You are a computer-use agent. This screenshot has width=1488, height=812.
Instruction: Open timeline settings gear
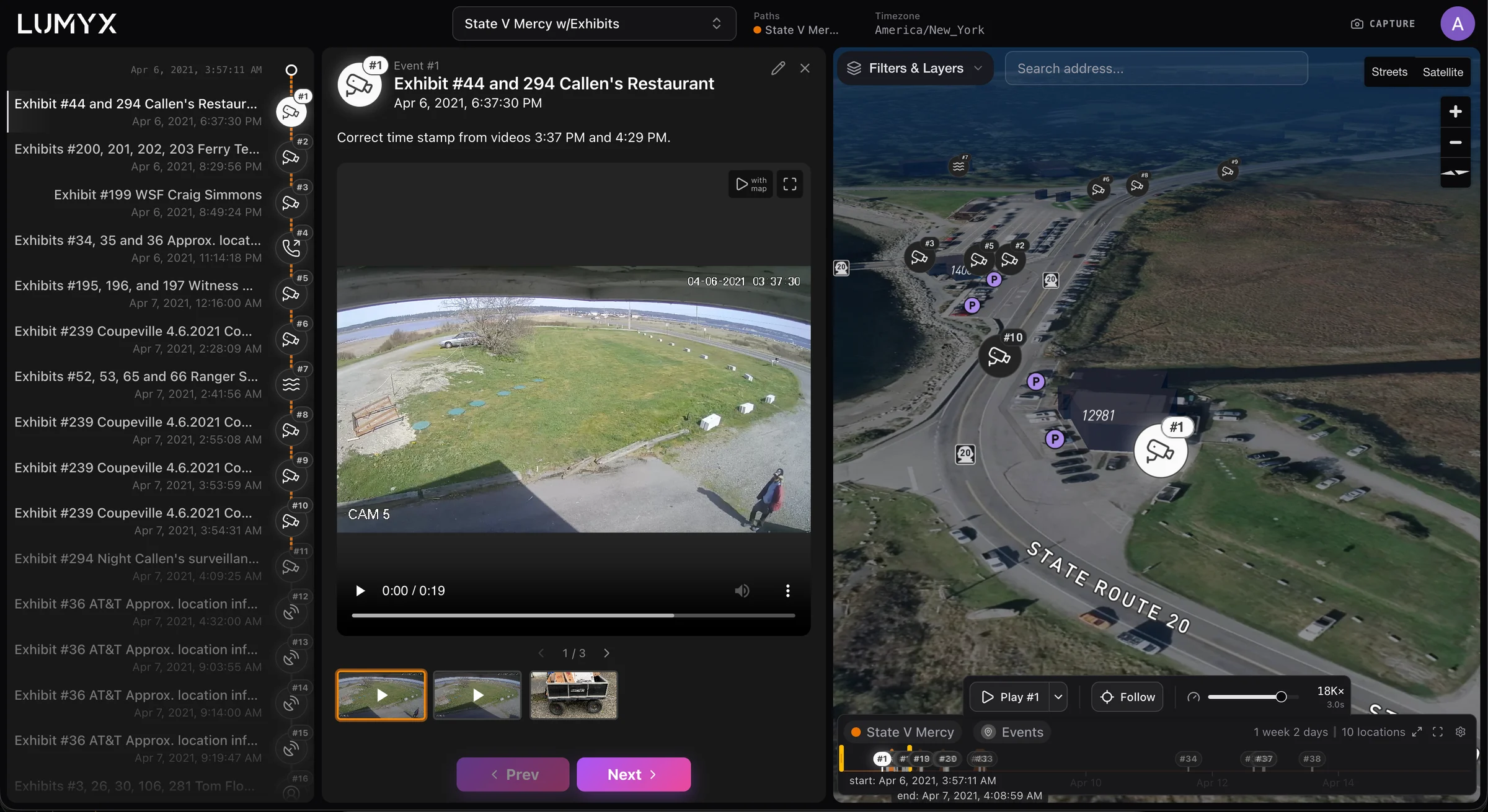[1460, 732]
